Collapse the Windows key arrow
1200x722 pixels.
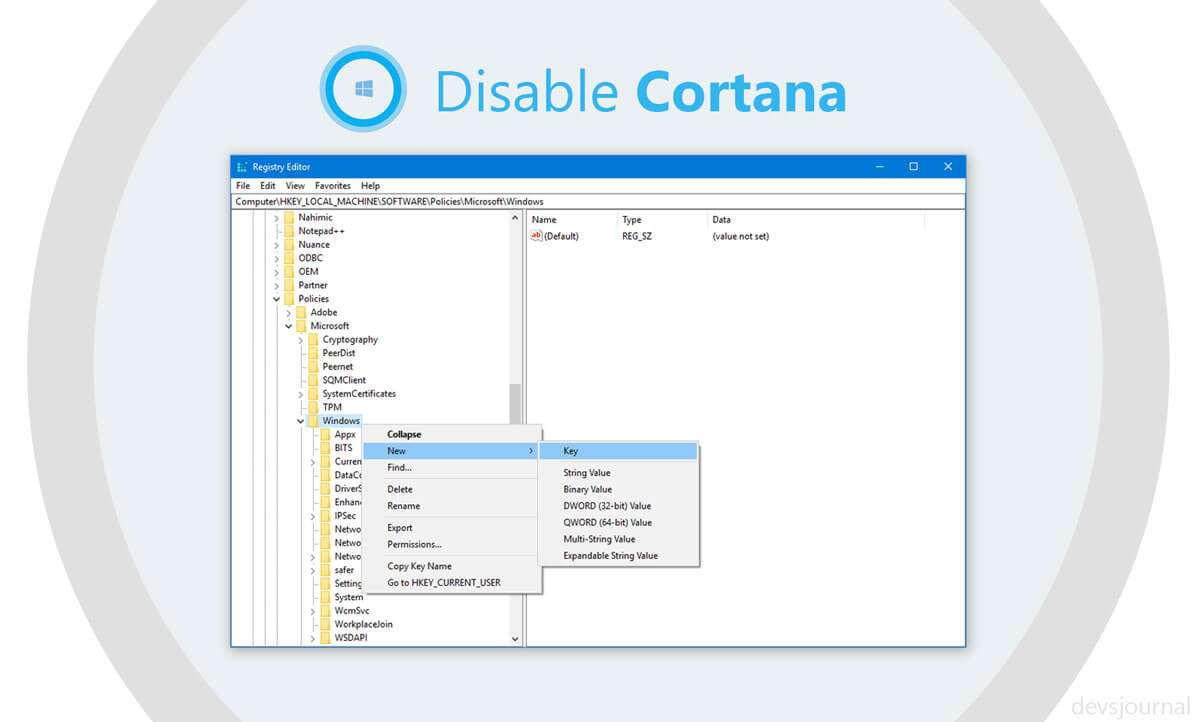(301, 421)
